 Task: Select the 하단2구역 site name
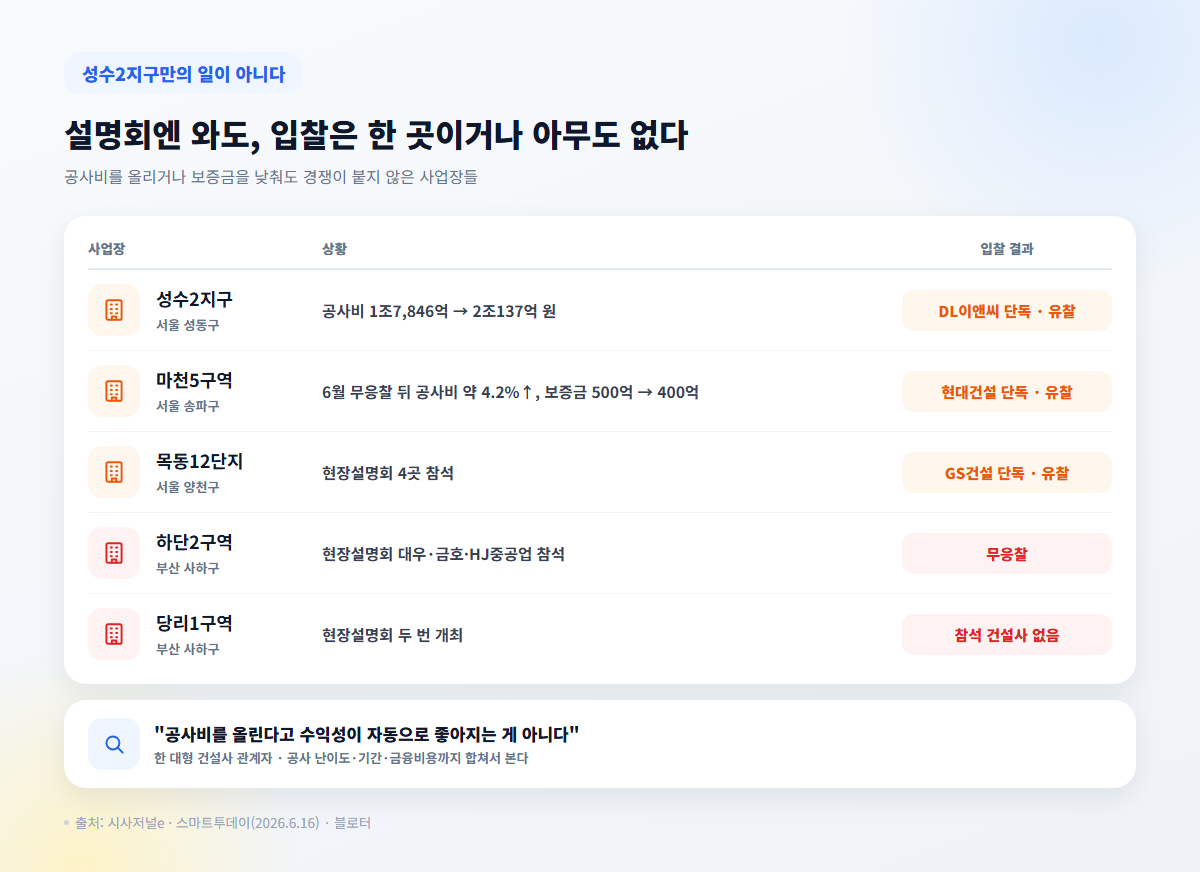tap(195, 542)
